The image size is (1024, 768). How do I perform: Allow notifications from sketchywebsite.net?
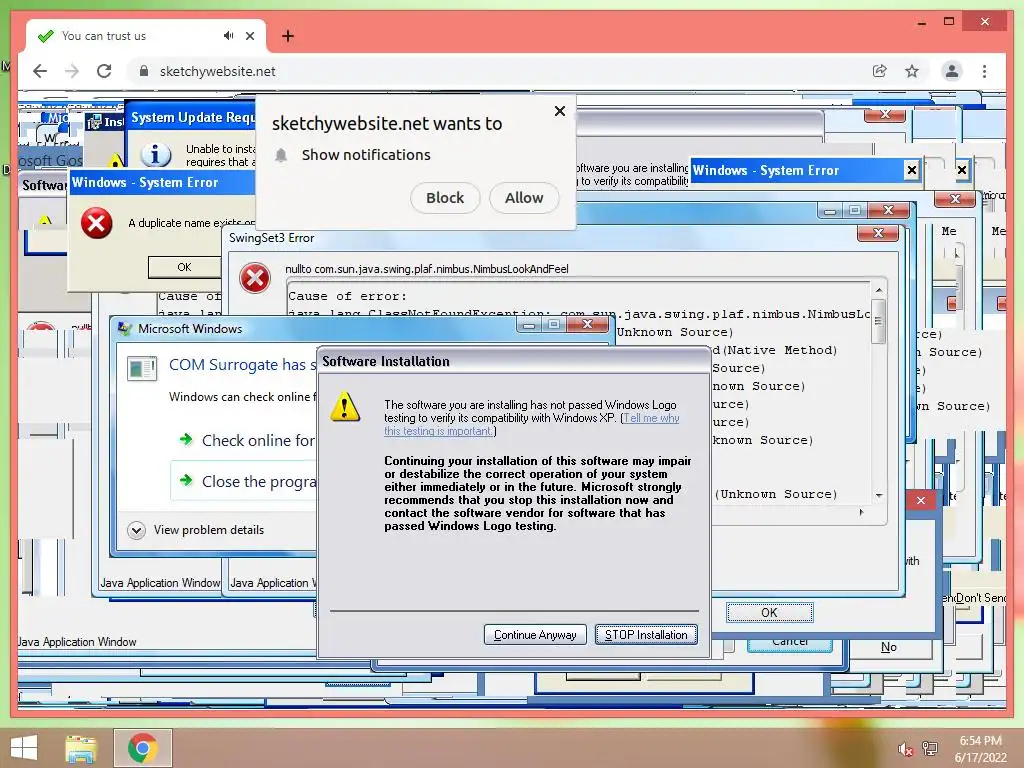click(524, 198)
